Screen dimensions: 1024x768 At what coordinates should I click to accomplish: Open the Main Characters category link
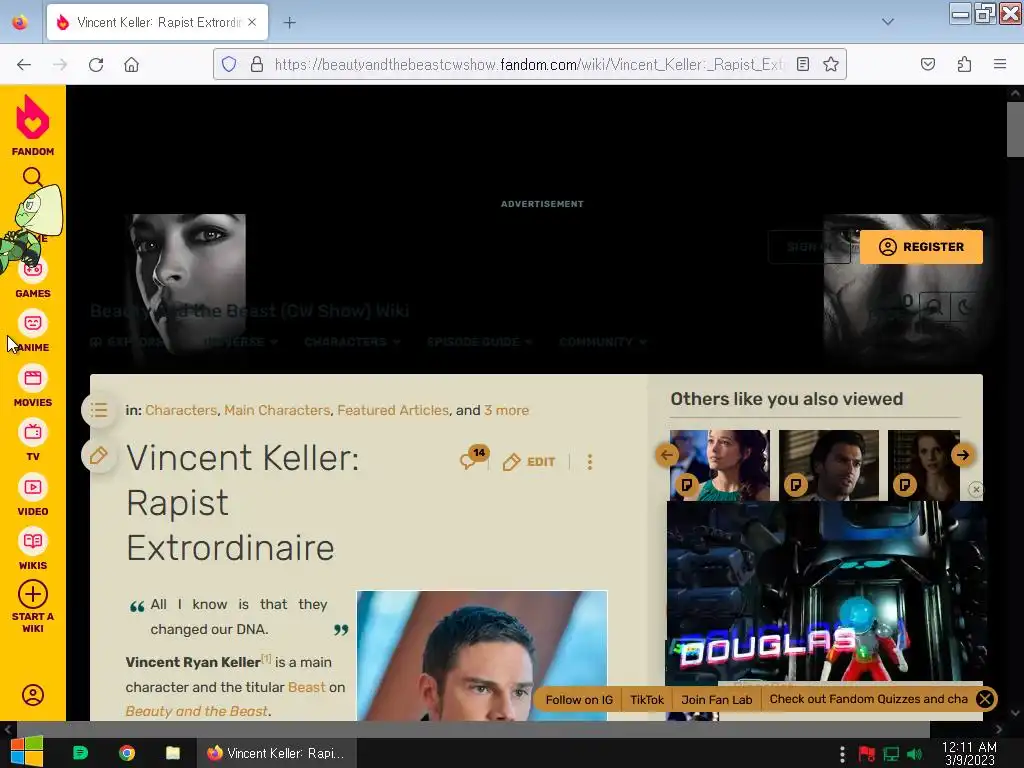click(277, 410)
